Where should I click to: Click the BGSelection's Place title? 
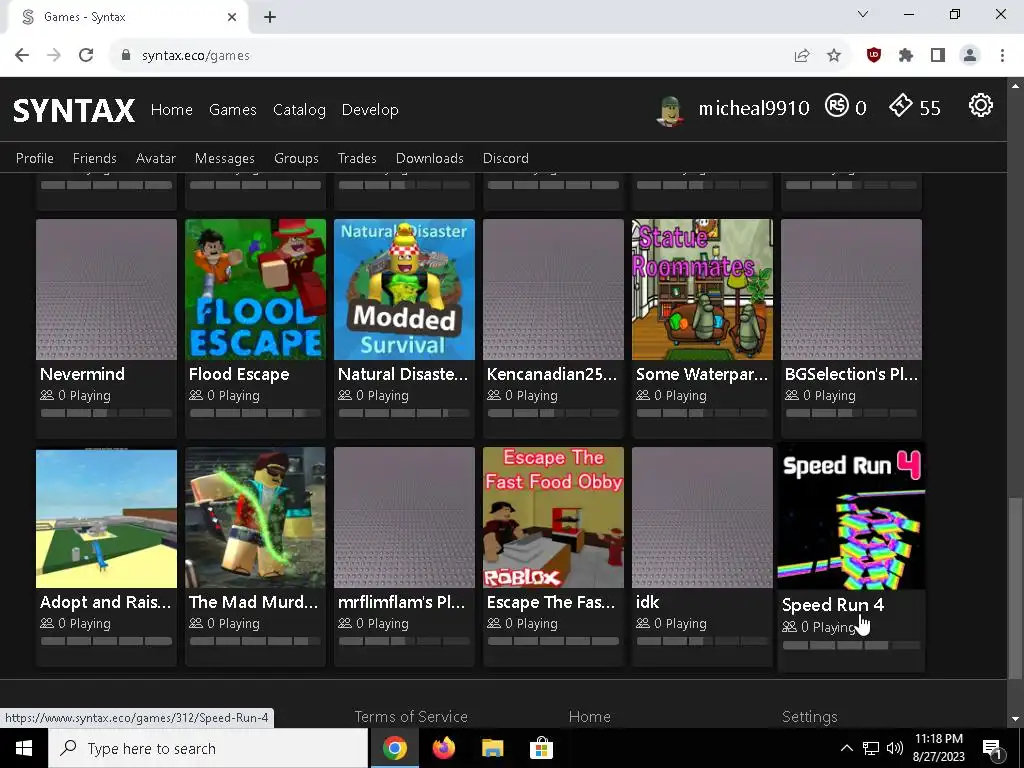851,374
